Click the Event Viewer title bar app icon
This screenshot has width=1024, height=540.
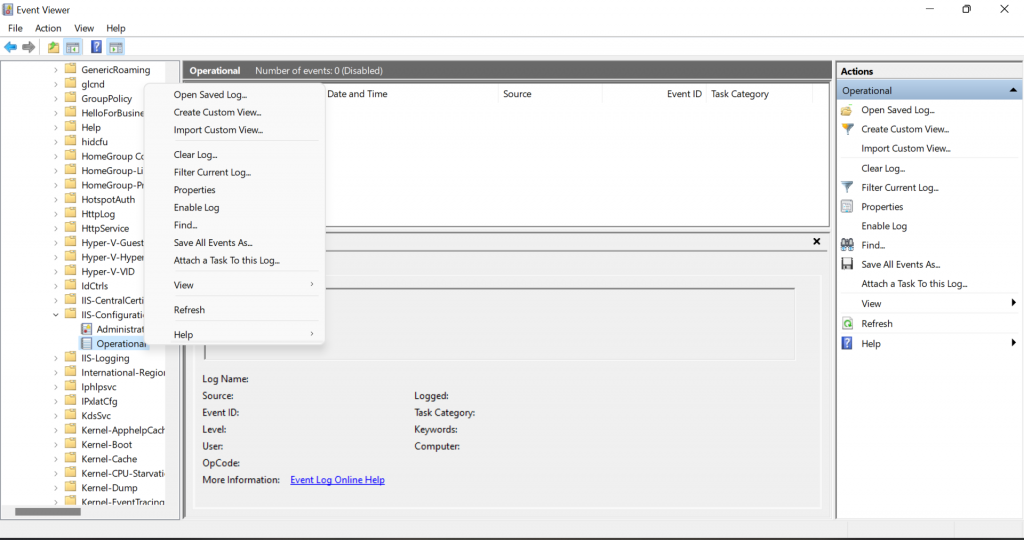tap(8, 10)
